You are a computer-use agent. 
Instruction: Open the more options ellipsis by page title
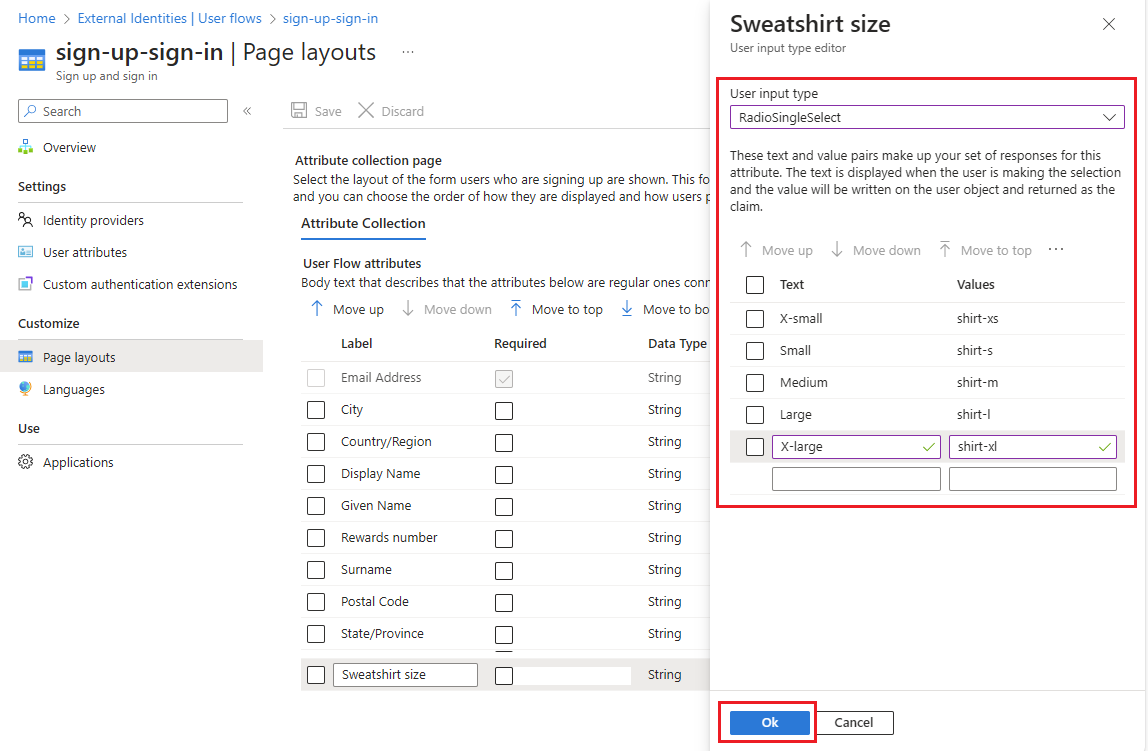point(408,52)
